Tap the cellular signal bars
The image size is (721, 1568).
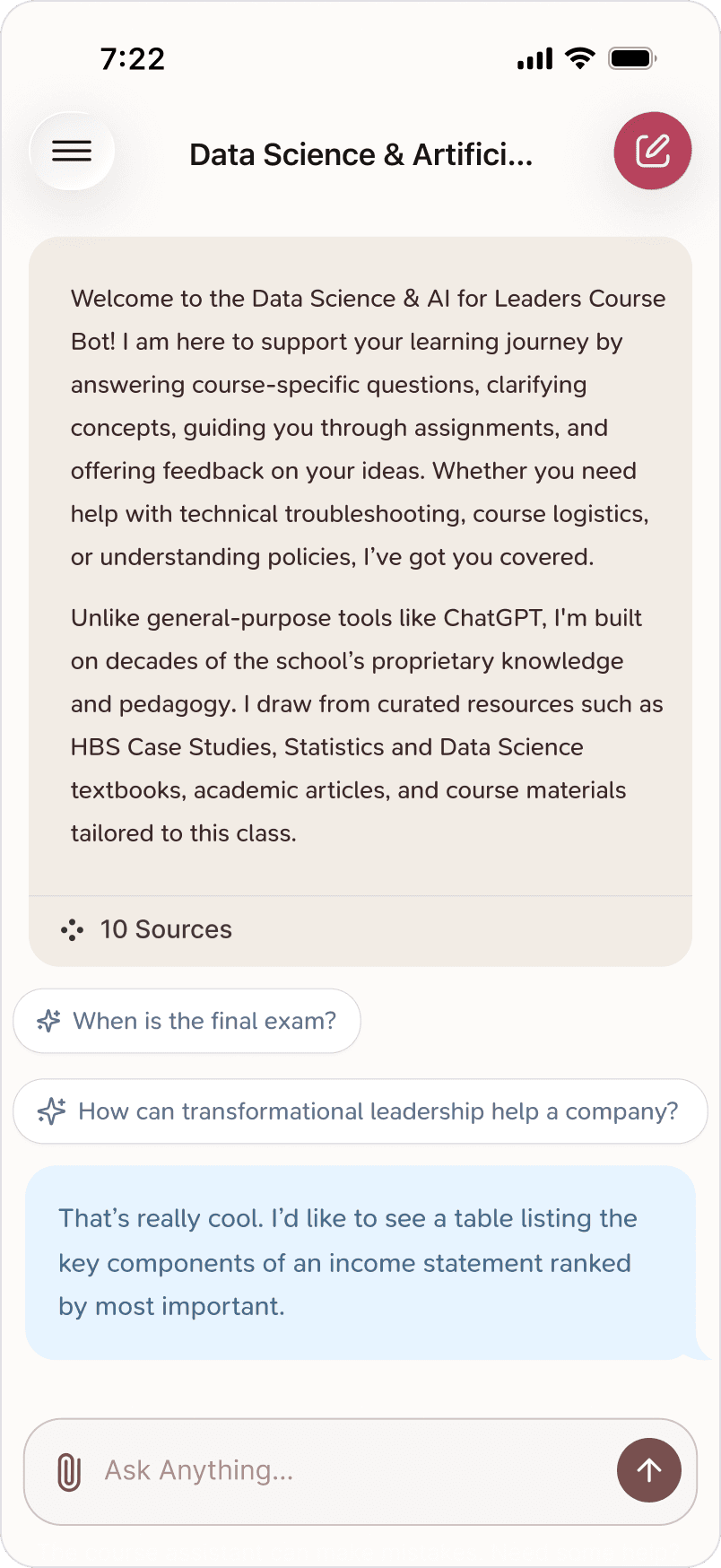535,59
